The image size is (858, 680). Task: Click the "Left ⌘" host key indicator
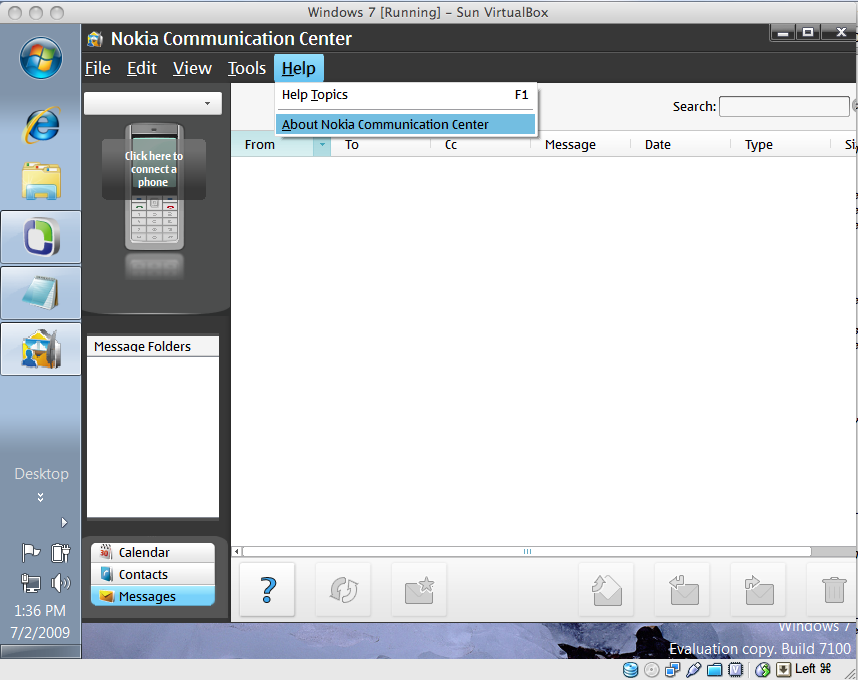813,669
